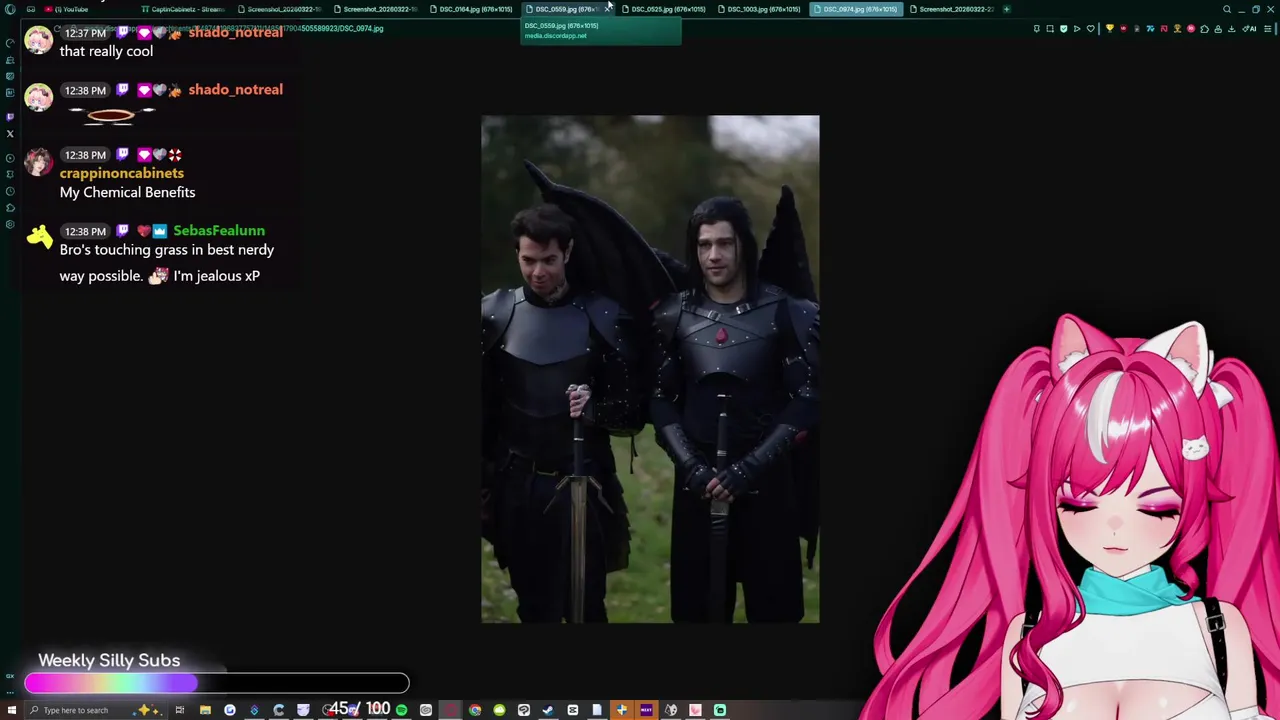
Task: Click the yellow trophy extension icon
Action: point(1110,29)
